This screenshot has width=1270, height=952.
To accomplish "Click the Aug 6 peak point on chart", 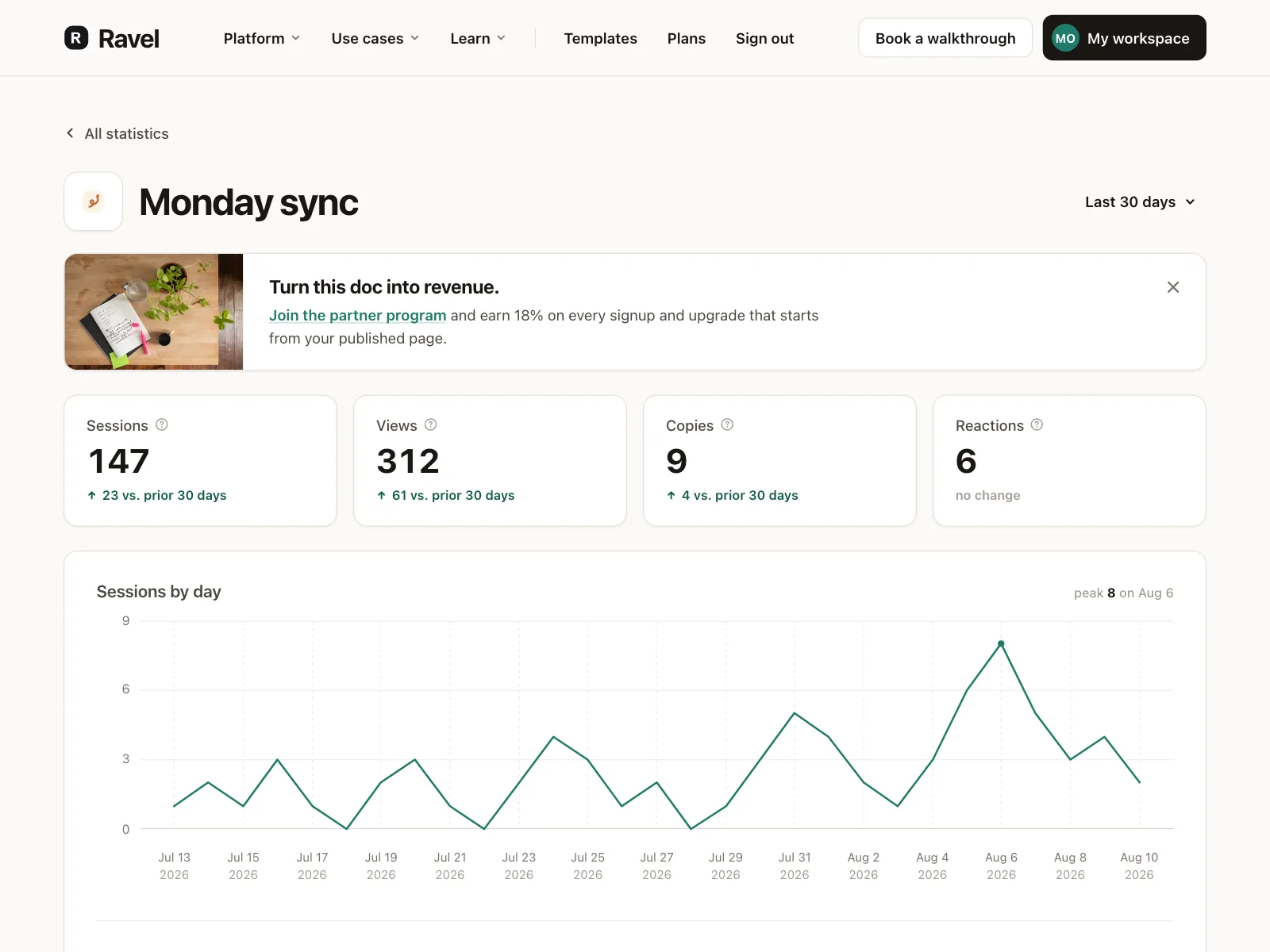I will pyautogui.click(x=1001, y=643).
